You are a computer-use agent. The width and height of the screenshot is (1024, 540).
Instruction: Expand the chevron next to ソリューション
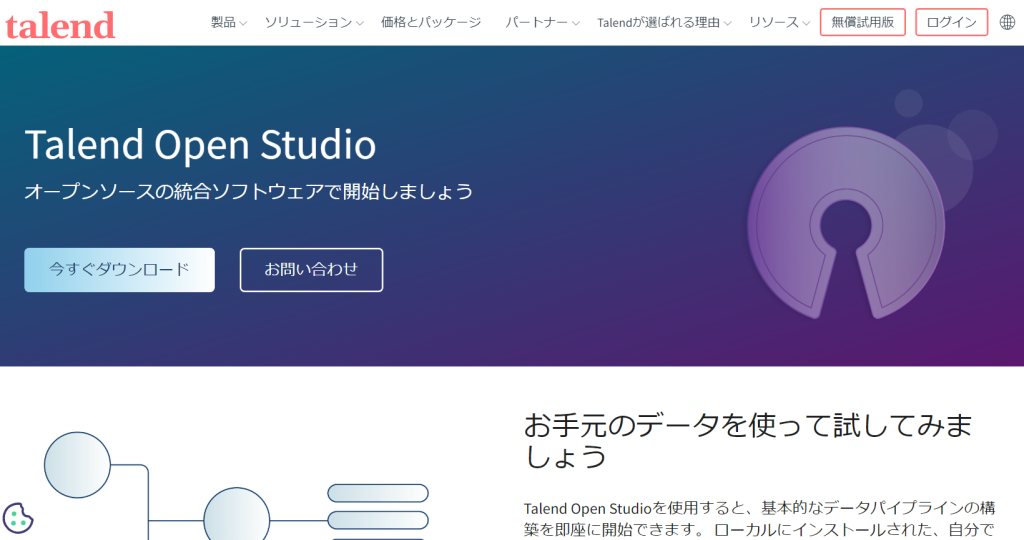(359, 24)
